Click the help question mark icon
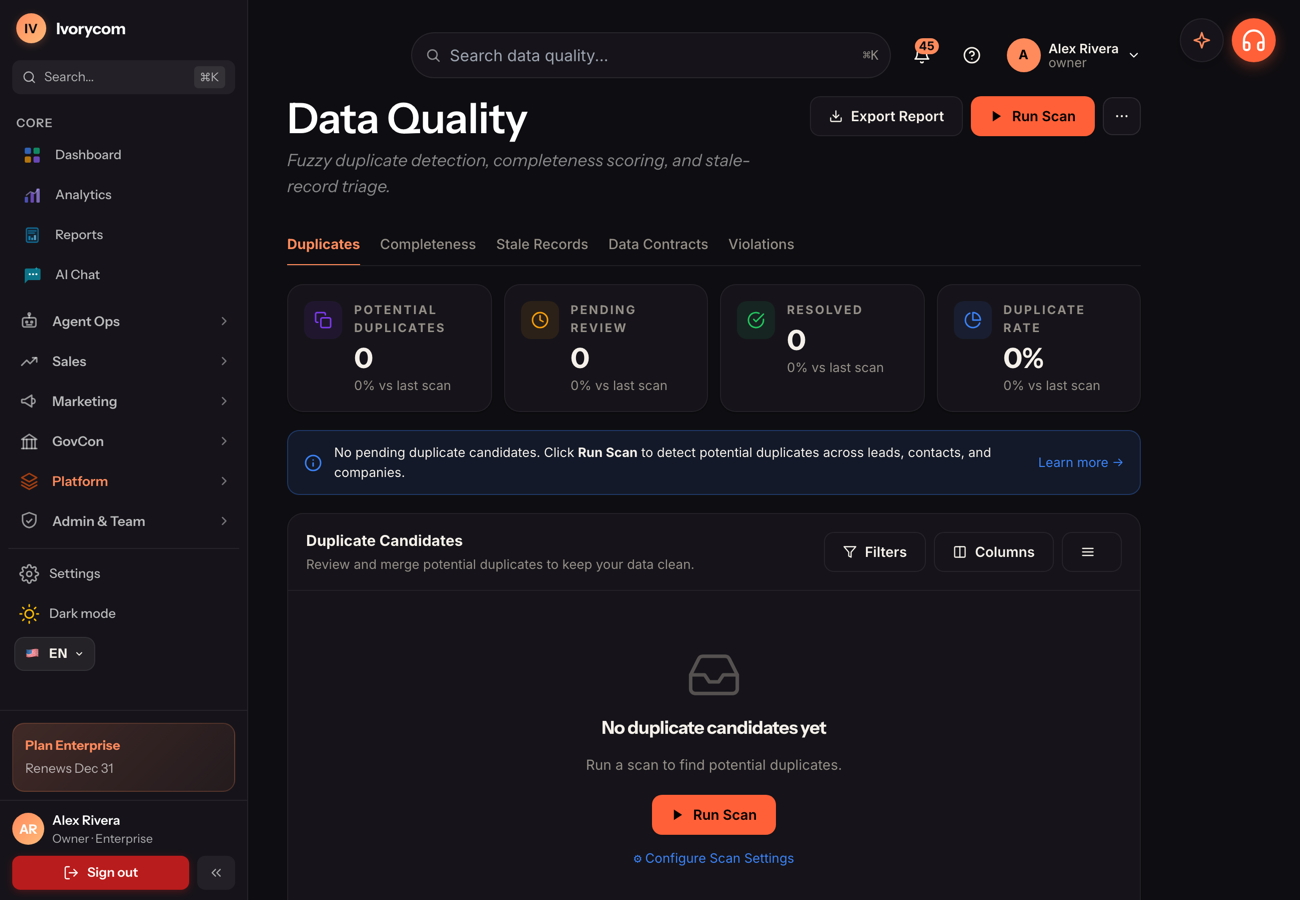Screen dimensions: 1300x900 (x=972, y=55)
